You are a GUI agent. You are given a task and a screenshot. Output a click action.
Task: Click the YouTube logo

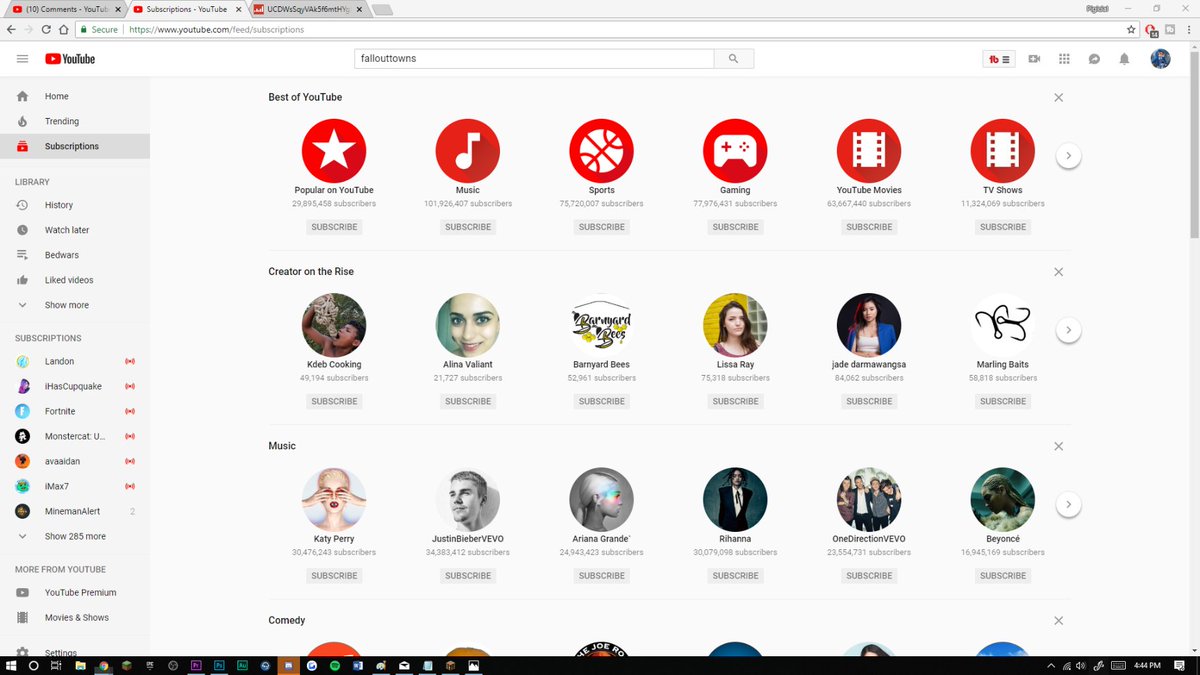(70, 59)
